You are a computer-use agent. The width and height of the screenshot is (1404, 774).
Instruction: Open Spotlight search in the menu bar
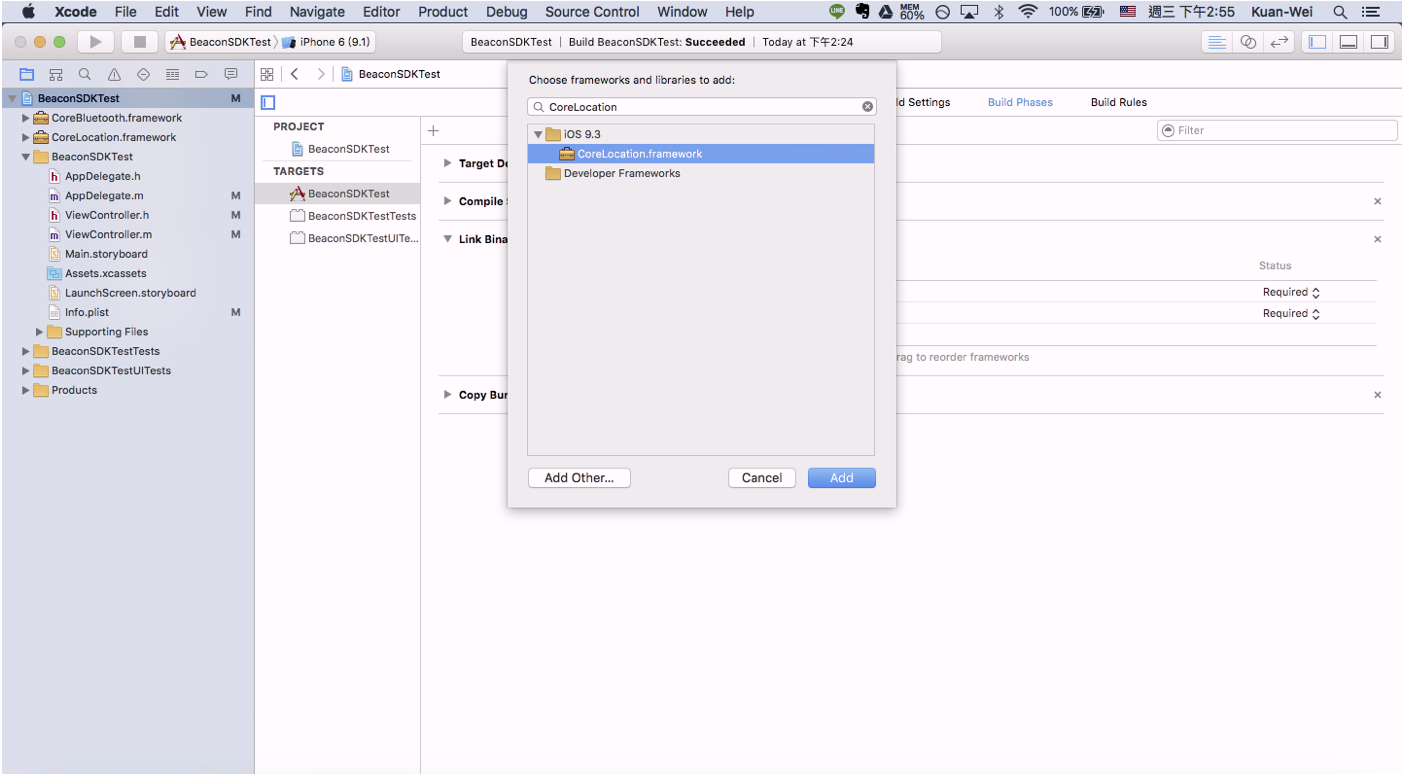(1340, 12)
